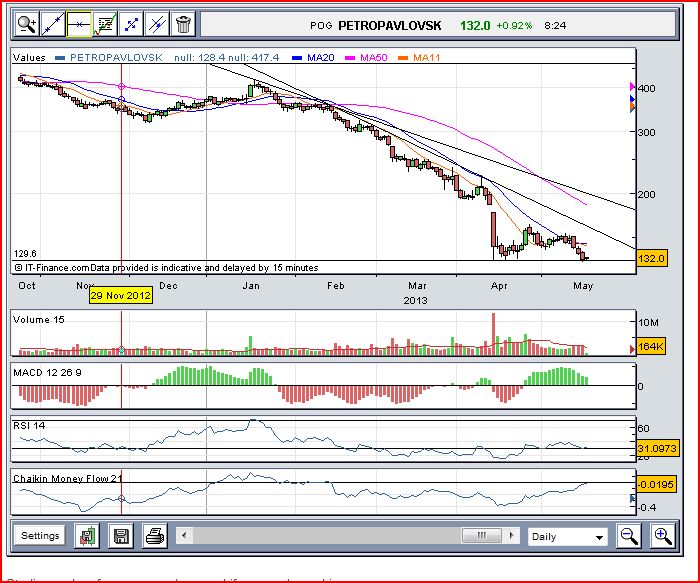This screenshot has width=700, height=583.
Task: Select the zoom magnifier tool in top toolbar
Action: tap(26, 24)
